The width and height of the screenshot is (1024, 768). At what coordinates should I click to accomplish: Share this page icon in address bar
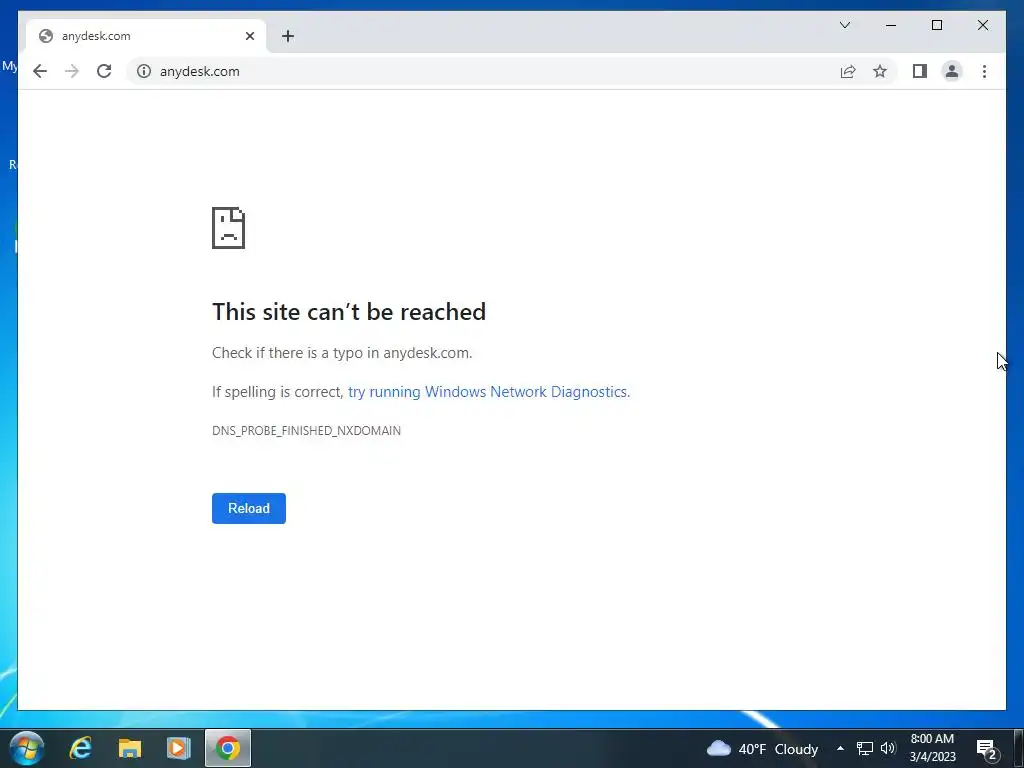click(848, 71)
